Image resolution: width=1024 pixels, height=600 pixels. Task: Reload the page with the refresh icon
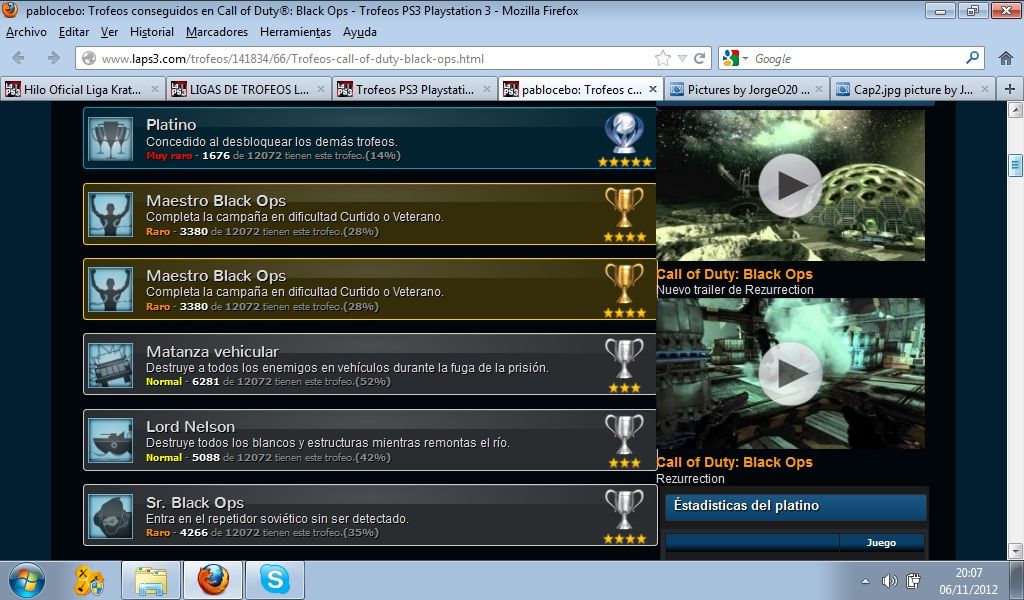700,58
